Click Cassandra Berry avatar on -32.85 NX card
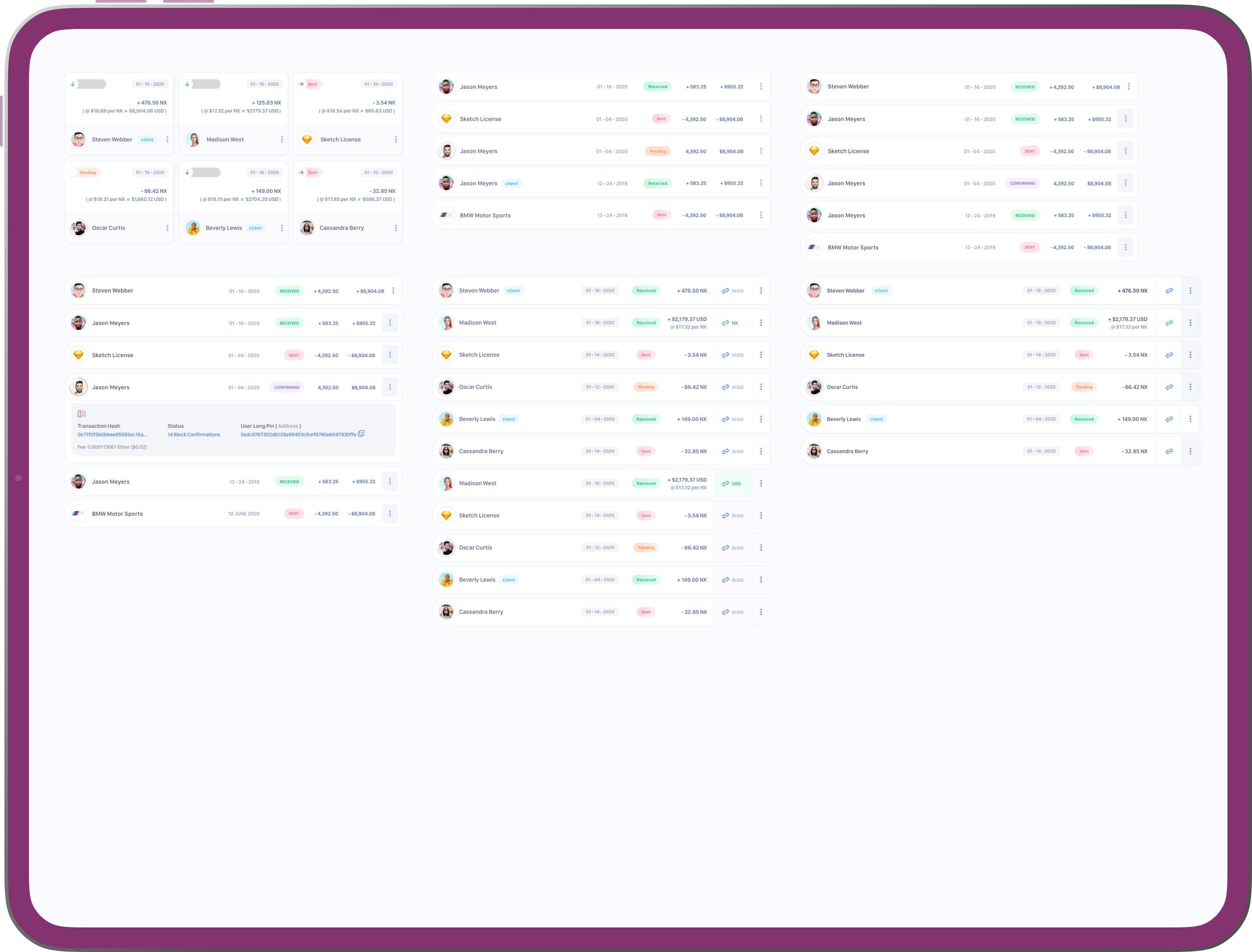This screenshot has height=952, width=1252. click(x=307, y=228)
